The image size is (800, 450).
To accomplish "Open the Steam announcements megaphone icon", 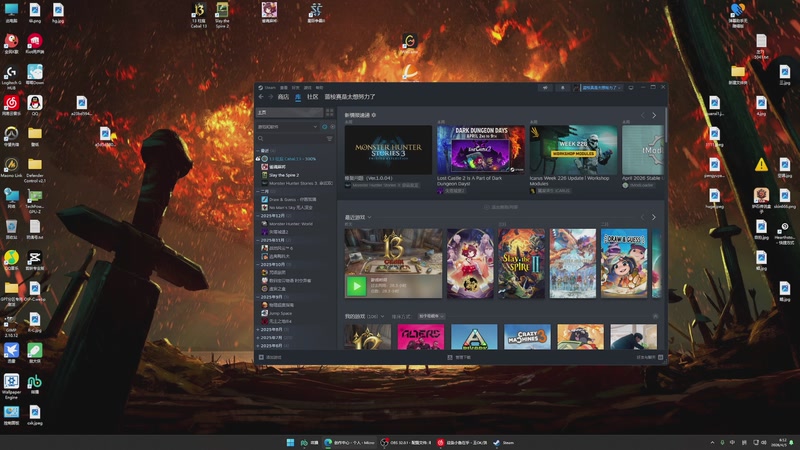I will point(545,88).
